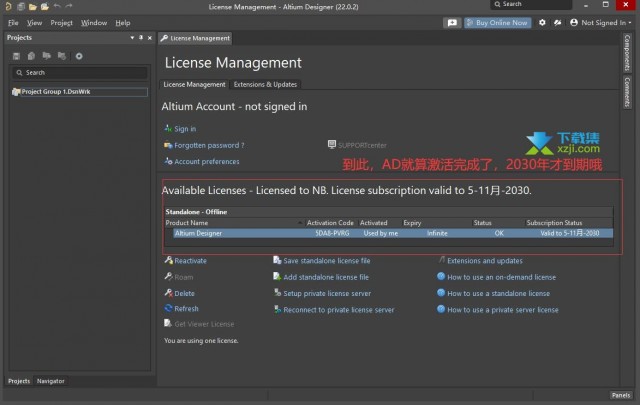Click the Status column header
Viewport: 640px width, 405px height.
[x=482, y=223]
